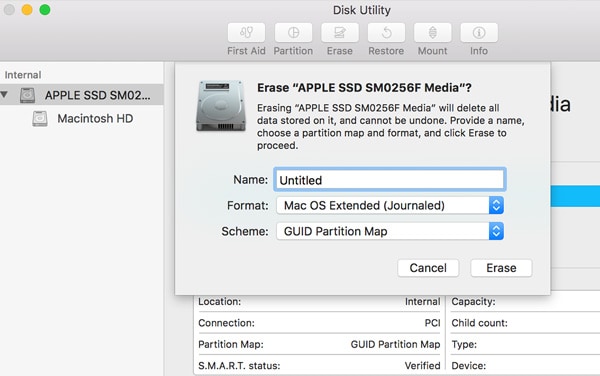Select APPLE SSD SM02... in sidebar

click(82, 95)
